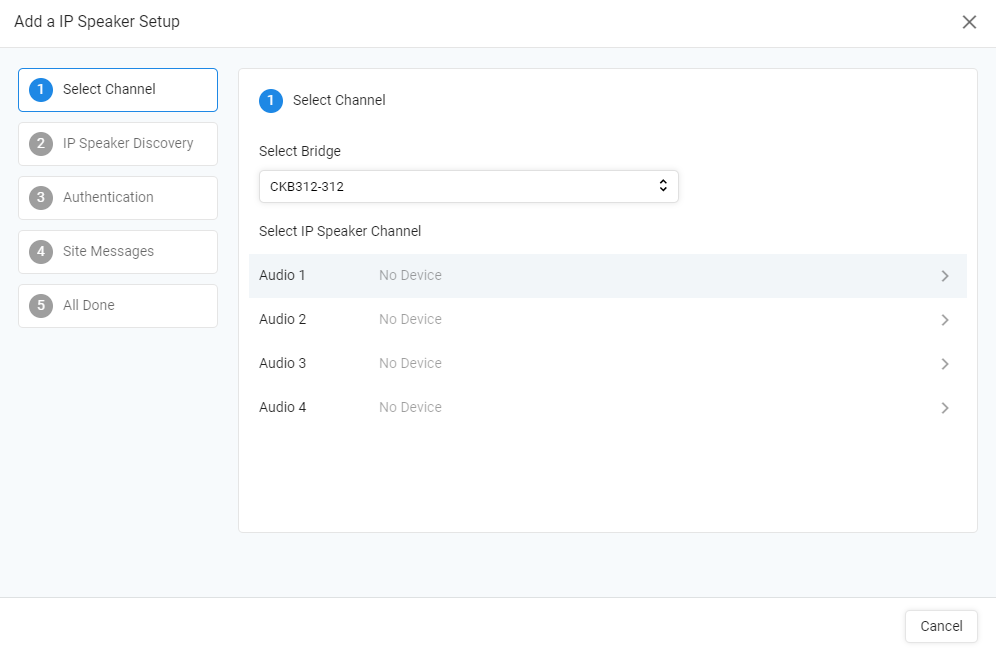996x650 pixels.
Task: Click the step 1 circle icon in sidebar
Action: [41, 90]
